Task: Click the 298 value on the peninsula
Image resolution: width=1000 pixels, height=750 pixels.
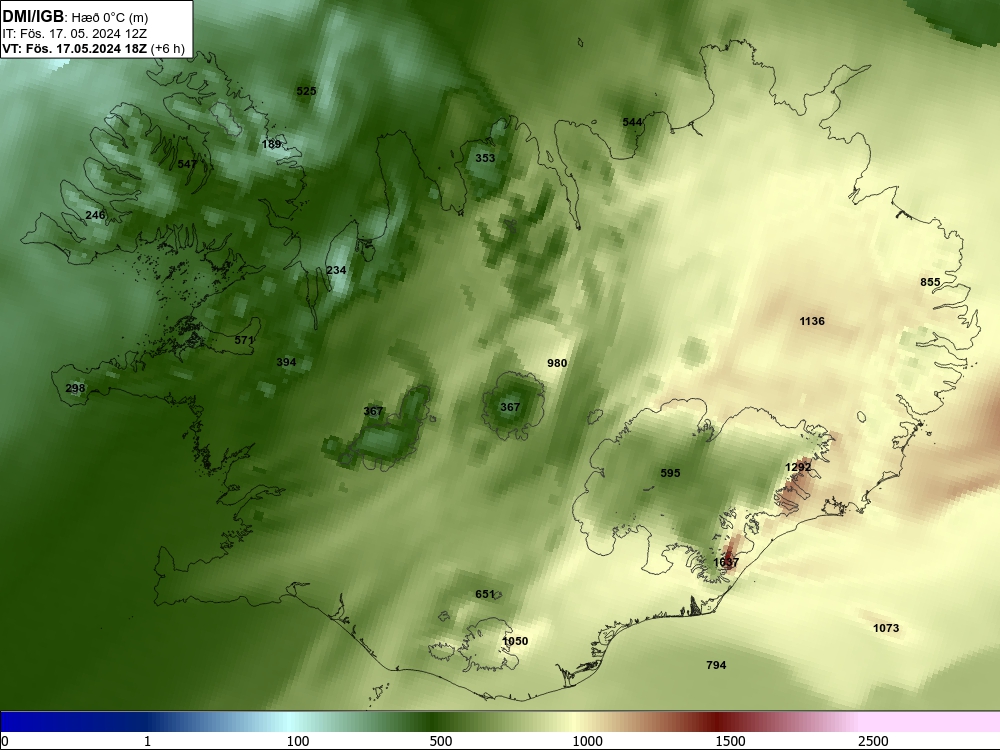Action: [x=75, y=388]
